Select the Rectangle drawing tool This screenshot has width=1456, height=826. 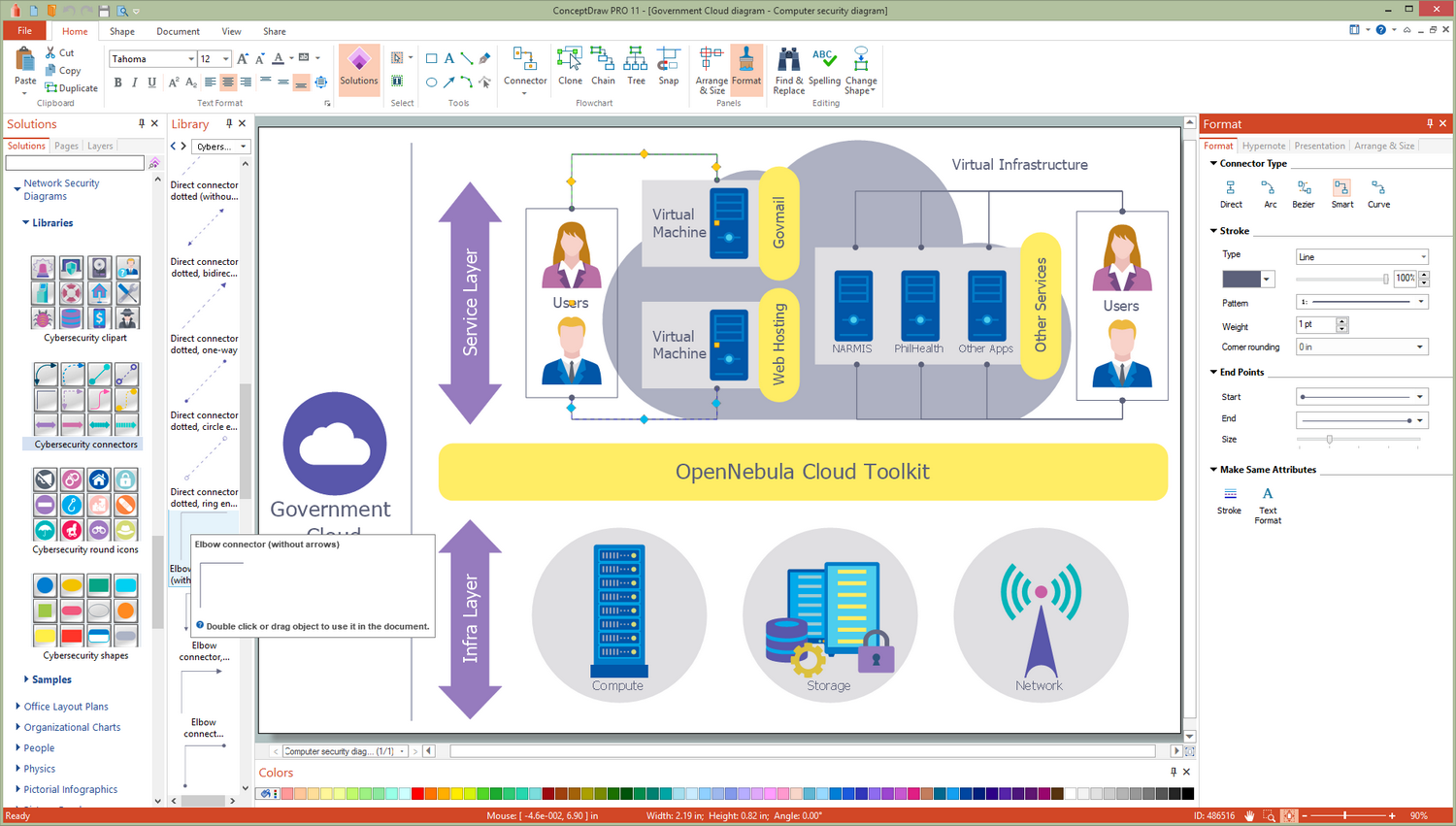click(432, 58)
